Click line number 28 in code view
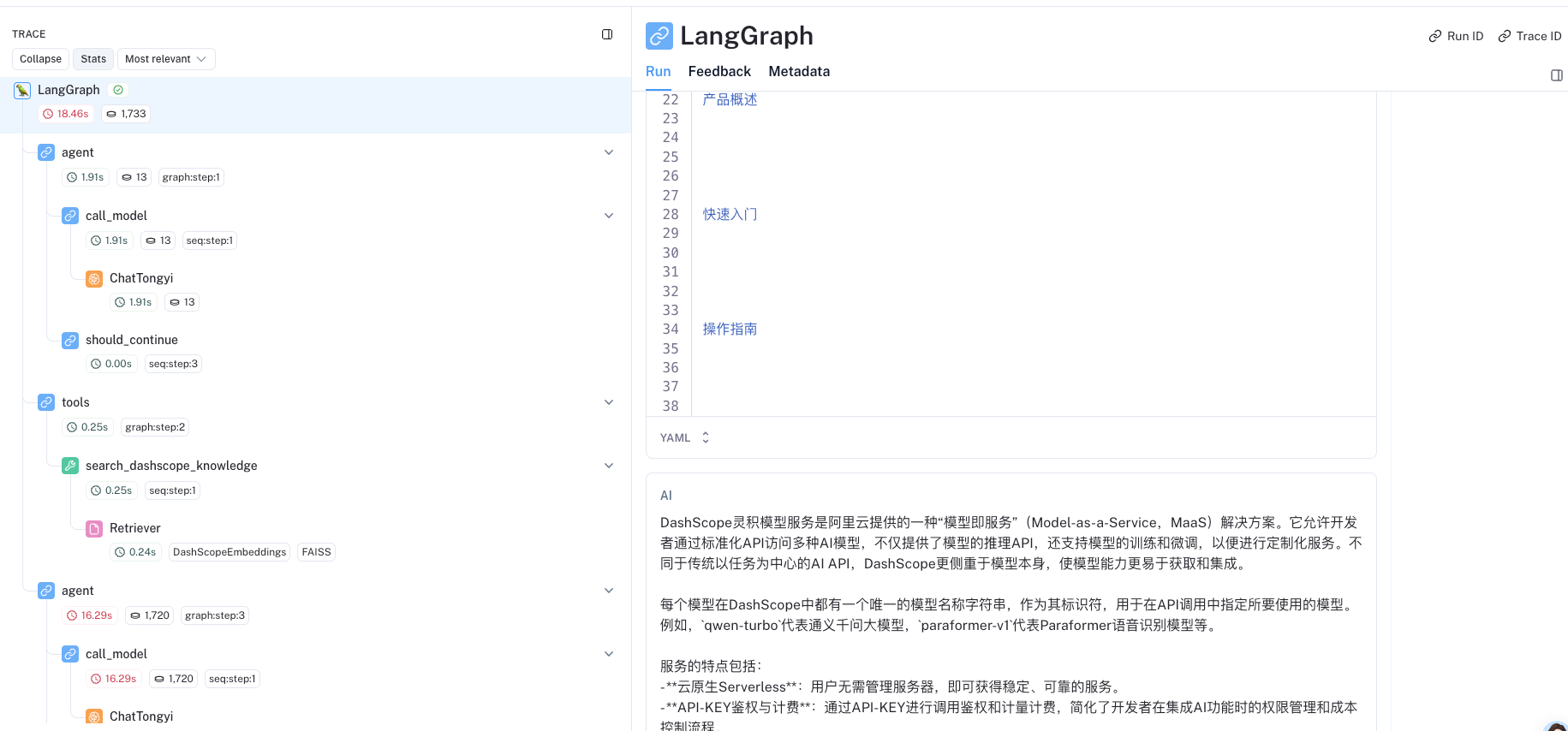Screen dimensions: 1568x731 (671, 214)
